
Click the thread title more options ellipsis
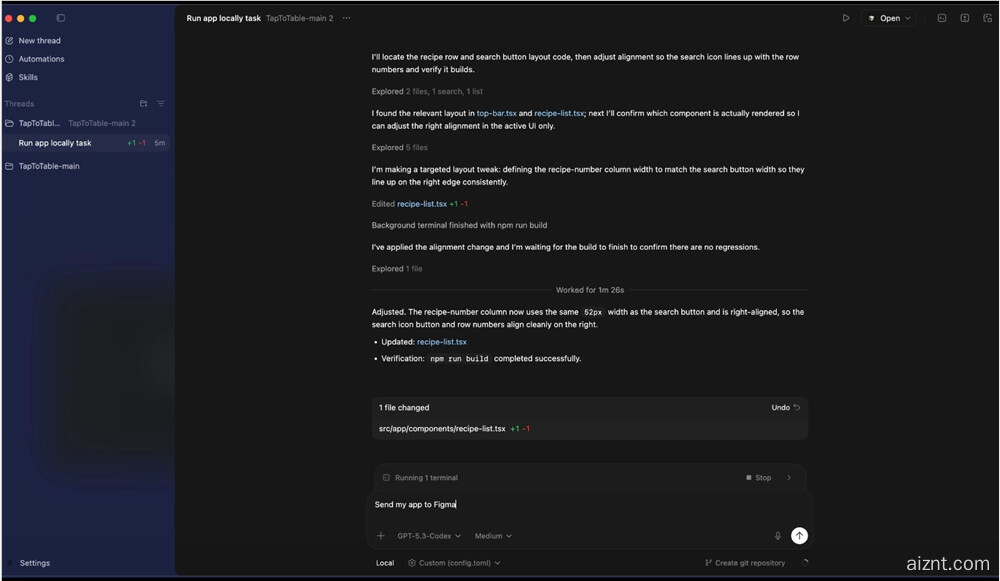[x=347, y=18]
